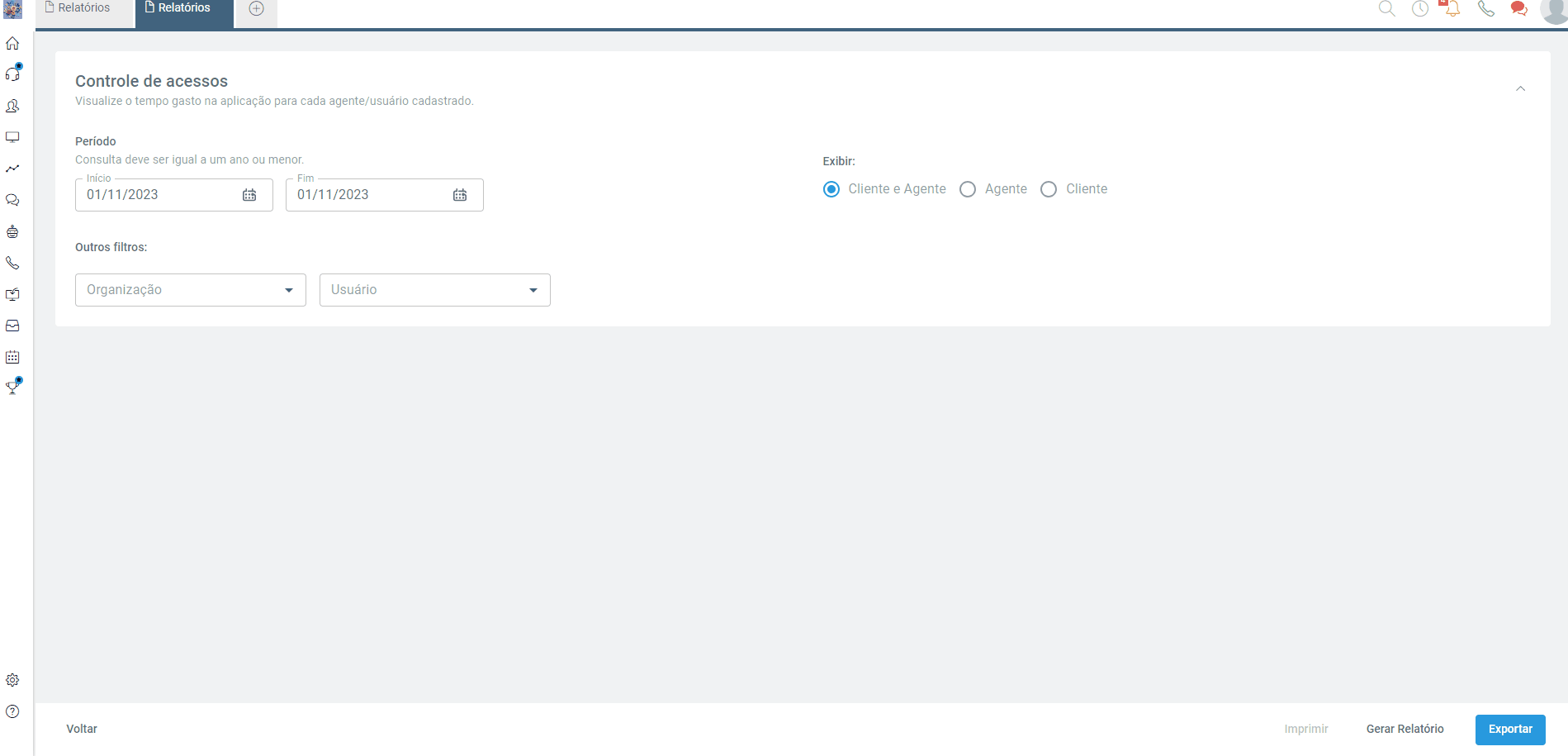The width and height of the screenshot is (1568, 756).
Task: Click the Imprimir button
Action: click(1306, 729)
